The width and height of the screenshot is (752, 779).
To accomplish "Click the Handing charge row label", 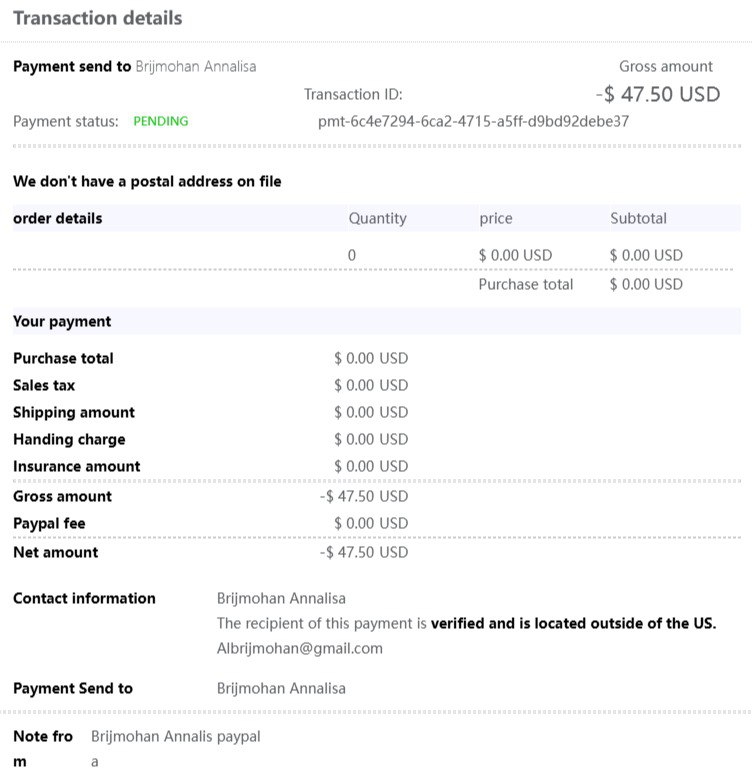I will pyautogui.click(x=69, y=439).
